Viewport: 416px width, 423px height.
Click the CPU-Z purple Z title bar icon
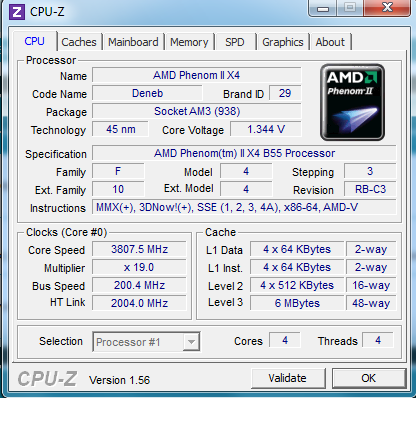17,12
